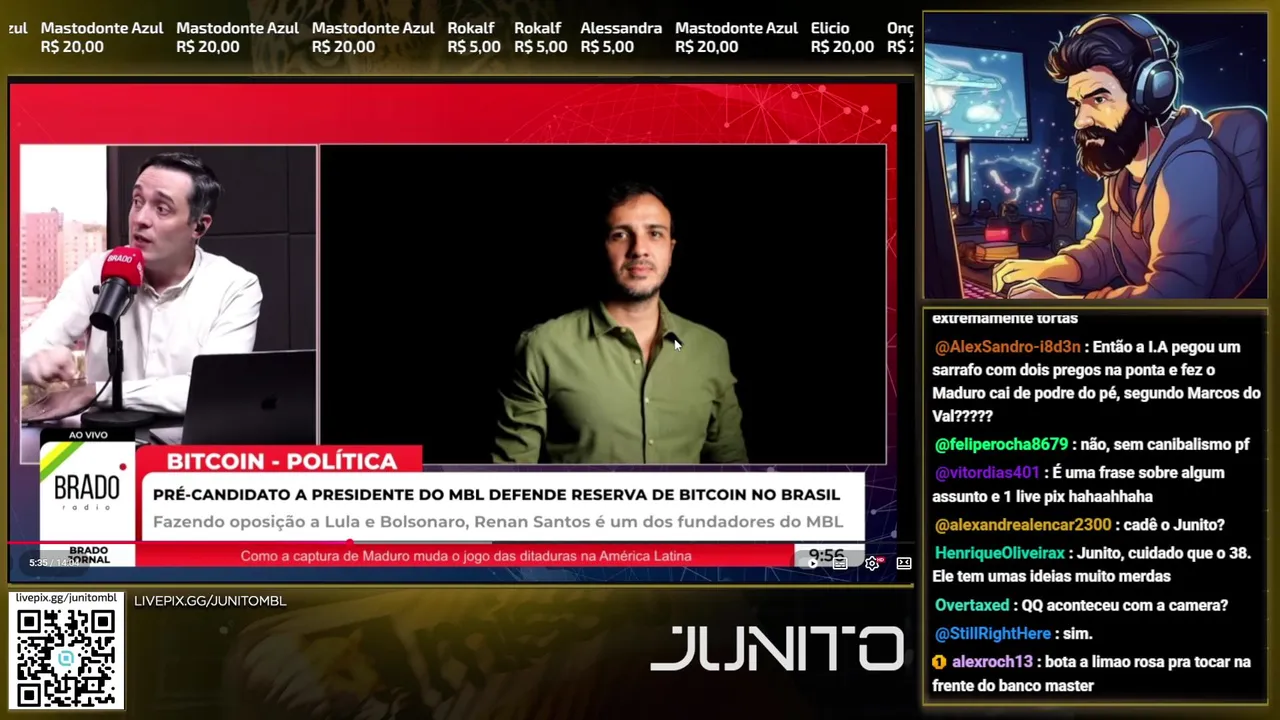Select chat user Overtaxed
Image resolution: width=1280 pixels, height=720 pixels.
(x=972, y=605)
